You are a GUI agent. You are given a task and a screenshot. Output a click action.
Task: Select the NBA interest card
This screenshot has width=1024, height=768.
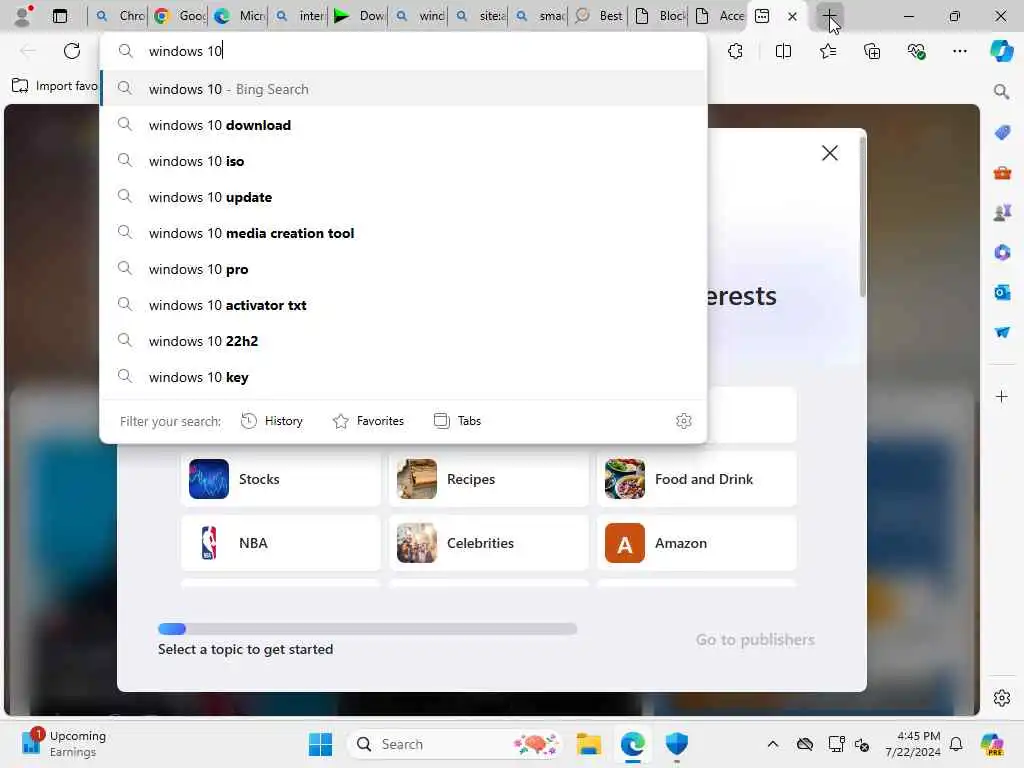(281, 543)
